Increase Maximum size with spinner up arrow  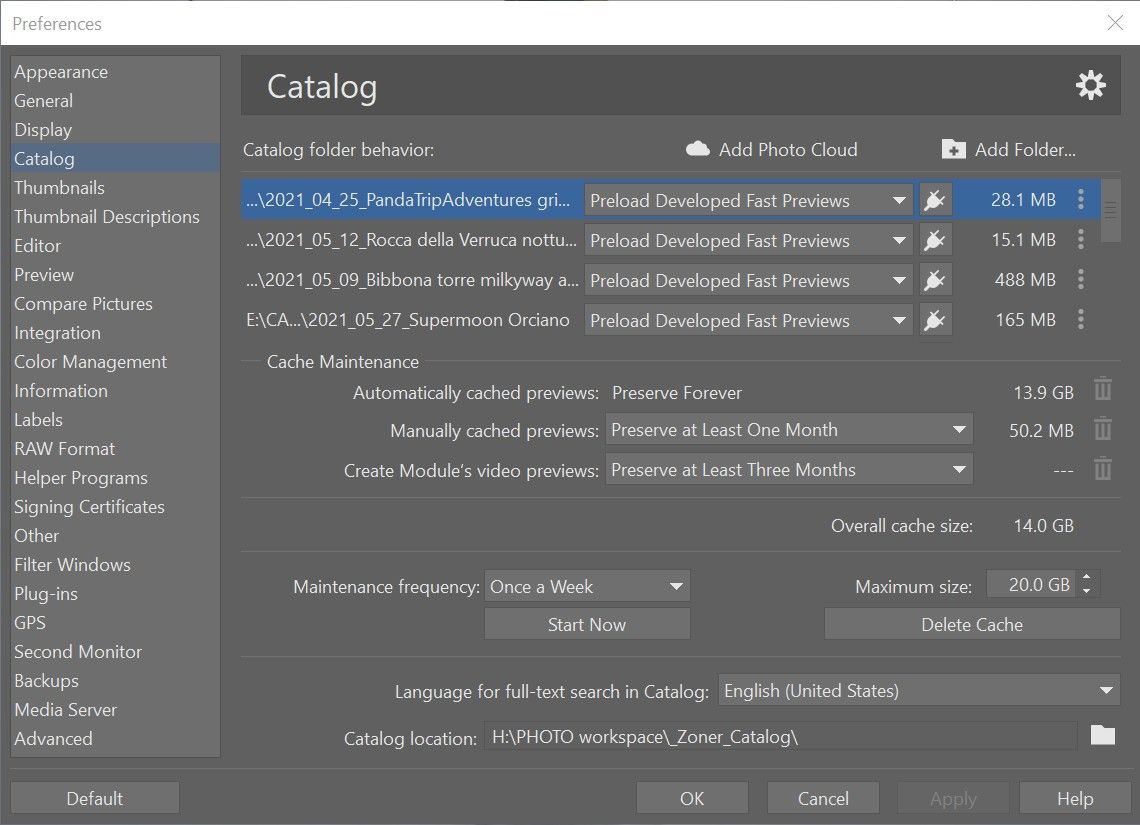[x=1087, y=579]
